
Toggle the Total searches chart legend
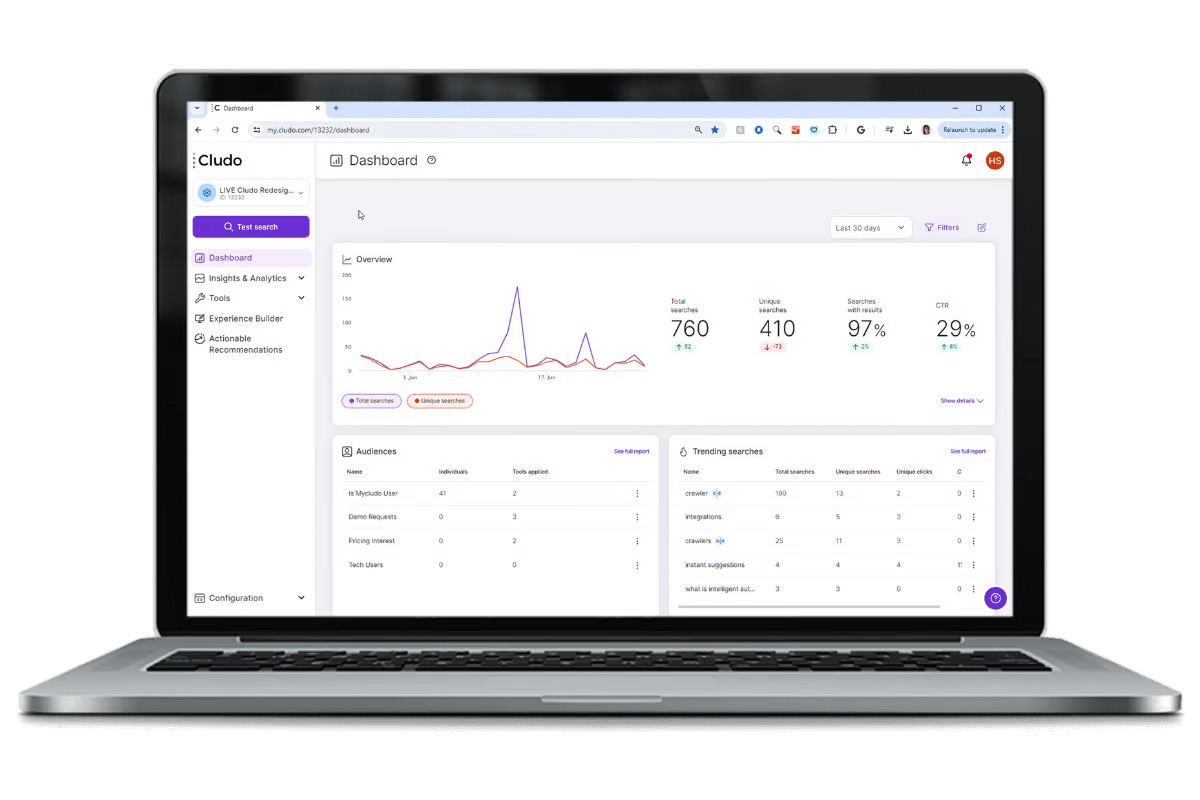coord(371,401)
